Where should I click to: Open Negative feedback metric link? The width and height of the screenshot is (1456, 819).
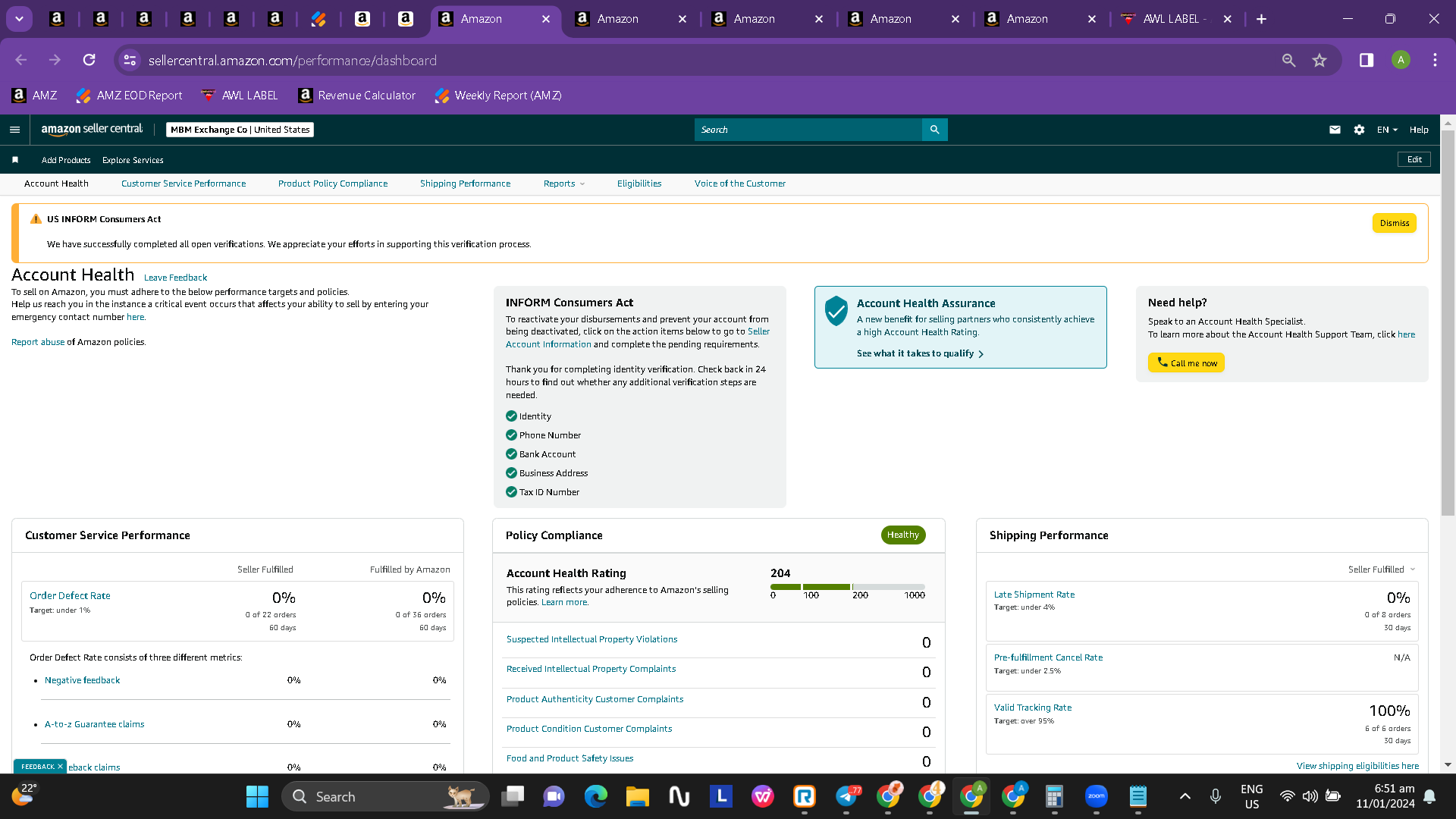coord(82,680)
